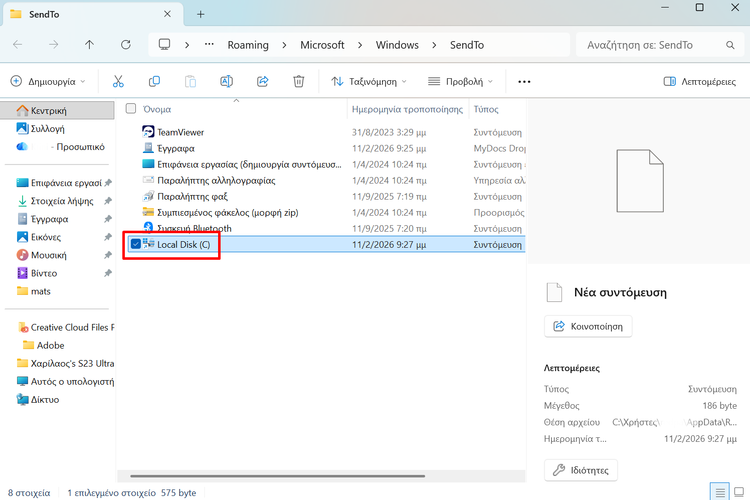Select the TeamViewer shortcut file
This screenshot has height=500, width=750.
pos(180,132)
